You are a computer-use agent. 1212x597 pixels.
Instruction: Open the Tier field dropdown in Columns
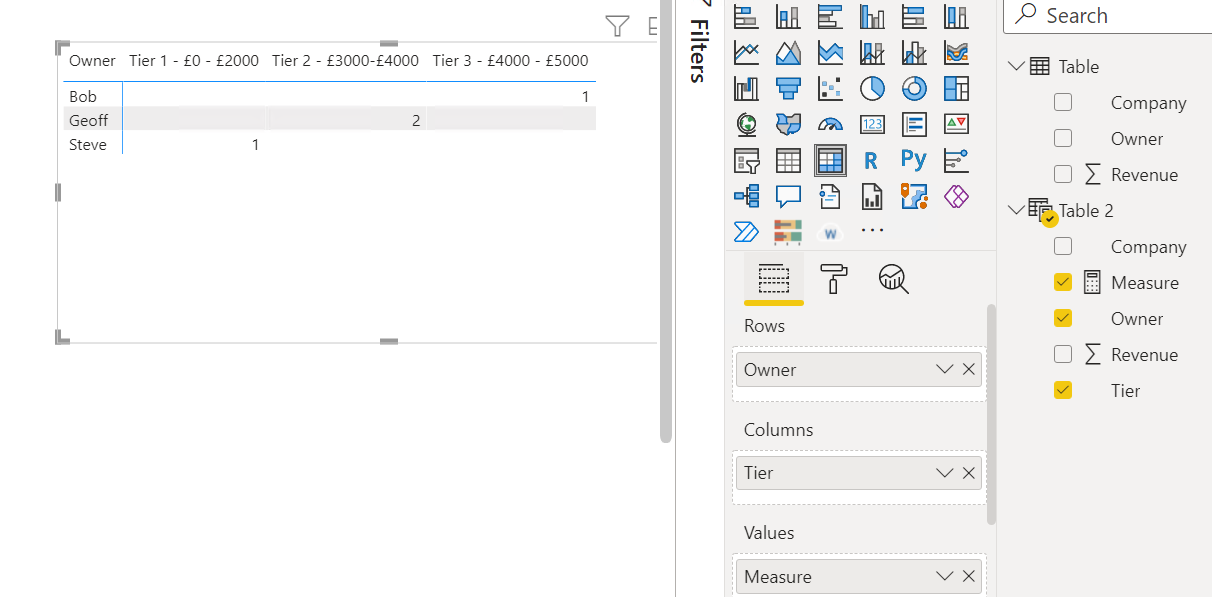pos(944,473)
